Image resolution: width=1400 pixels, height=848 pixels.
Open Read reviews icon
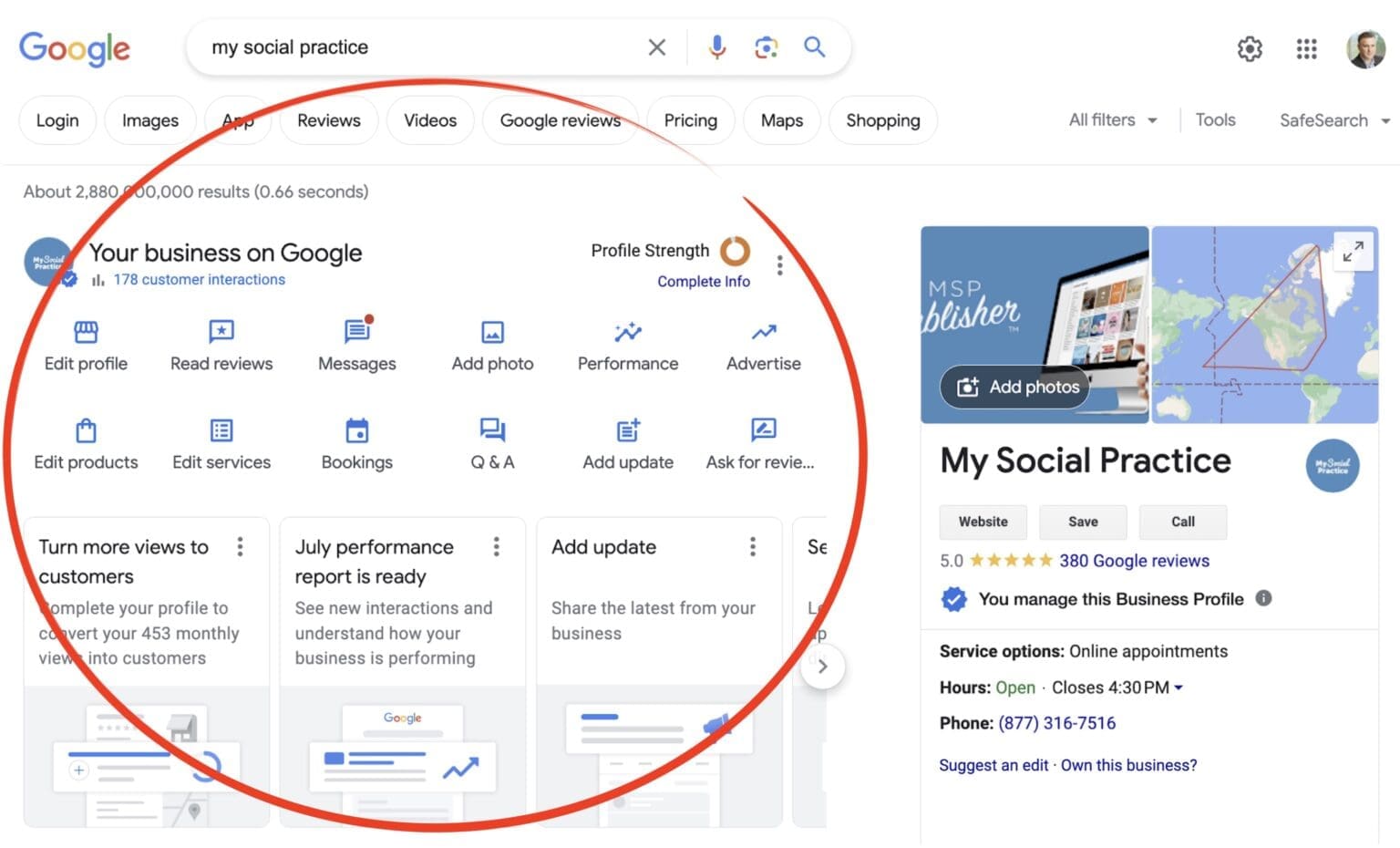click(x=221, y=332)
